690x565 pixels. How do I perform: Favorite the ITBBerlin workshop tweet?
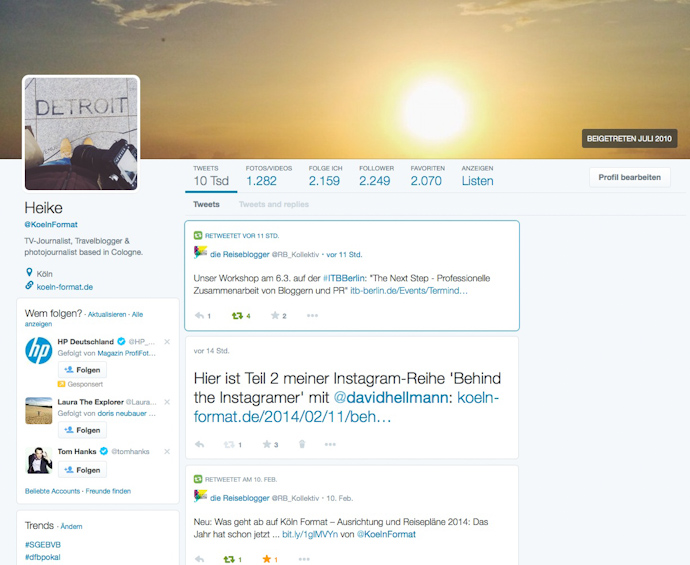click(275, 316)
